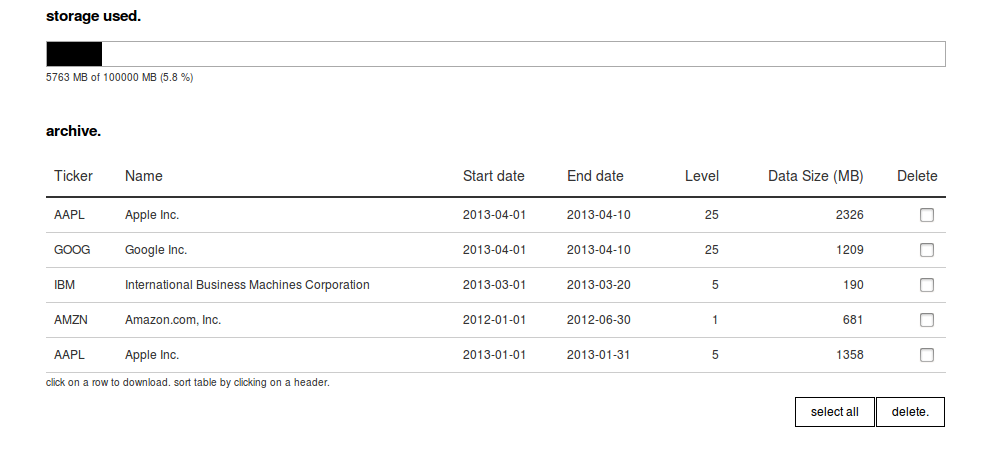
Task: Sort archive by Level header
Action: coord(701,176)
